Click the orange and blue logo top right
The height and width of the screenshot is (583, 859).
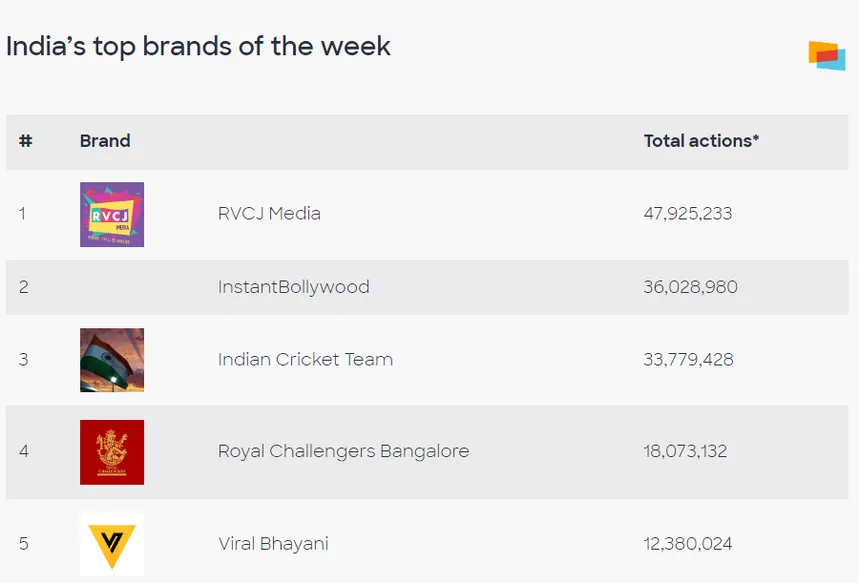click(x=827, y=56)
